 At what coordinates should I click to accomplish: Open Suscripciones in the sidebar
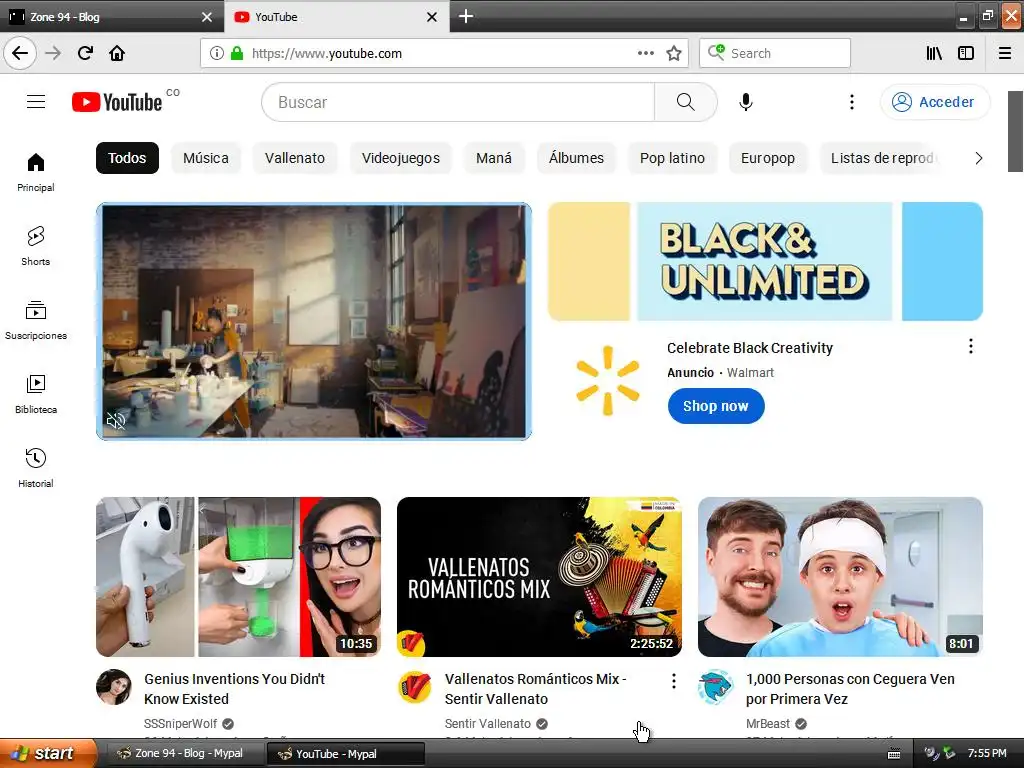[x=36, y=320]
